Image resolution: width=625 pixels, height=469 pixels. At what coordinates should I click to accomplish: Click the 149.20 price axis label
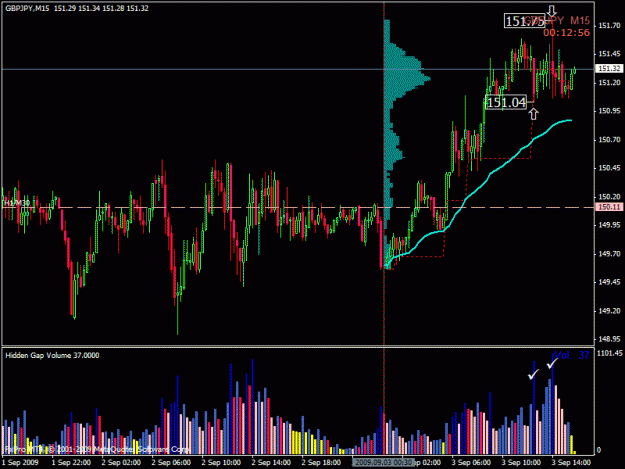(609, 311)
